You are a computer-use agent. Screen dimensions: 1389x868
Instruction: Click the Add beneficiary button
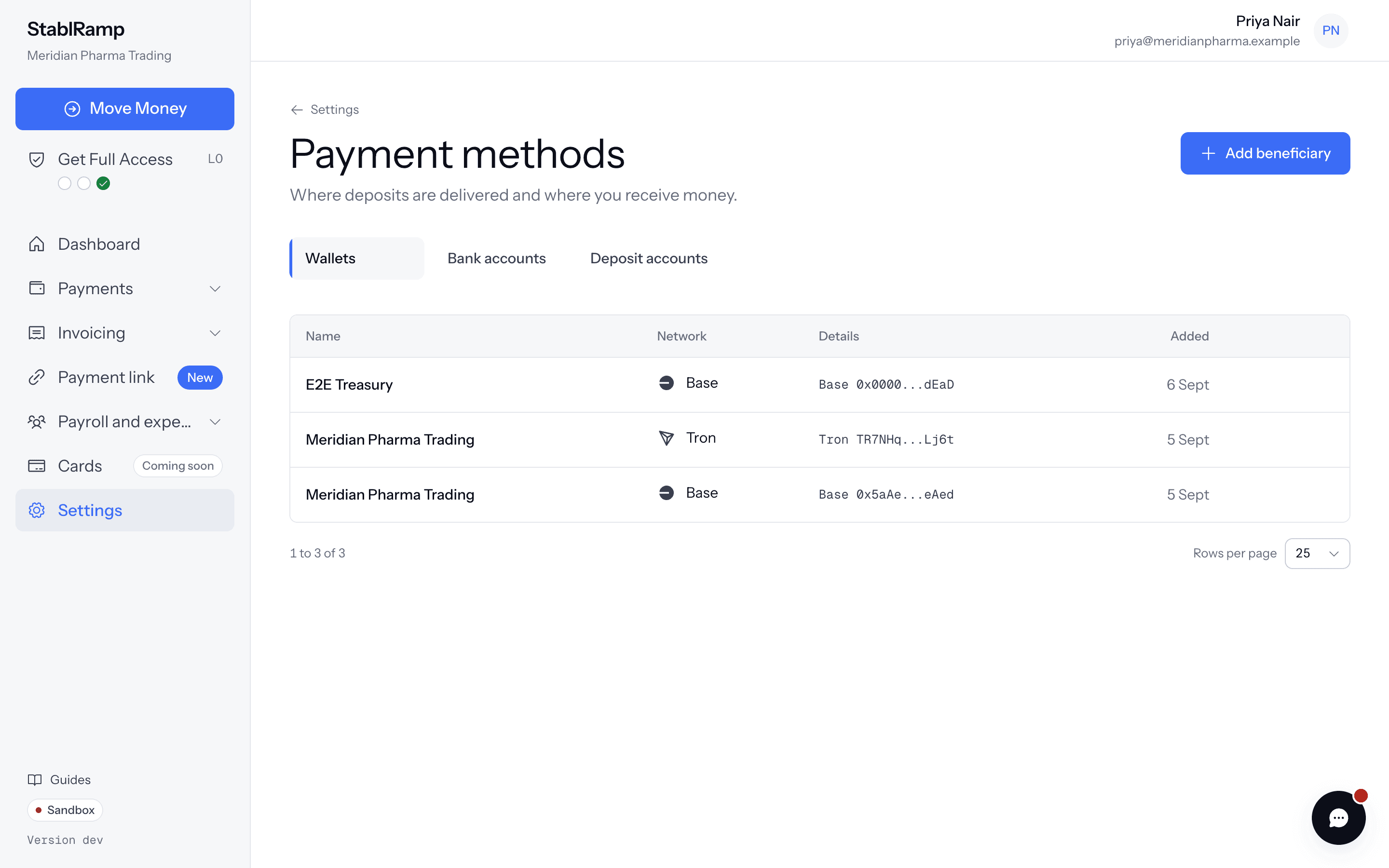1265,153
